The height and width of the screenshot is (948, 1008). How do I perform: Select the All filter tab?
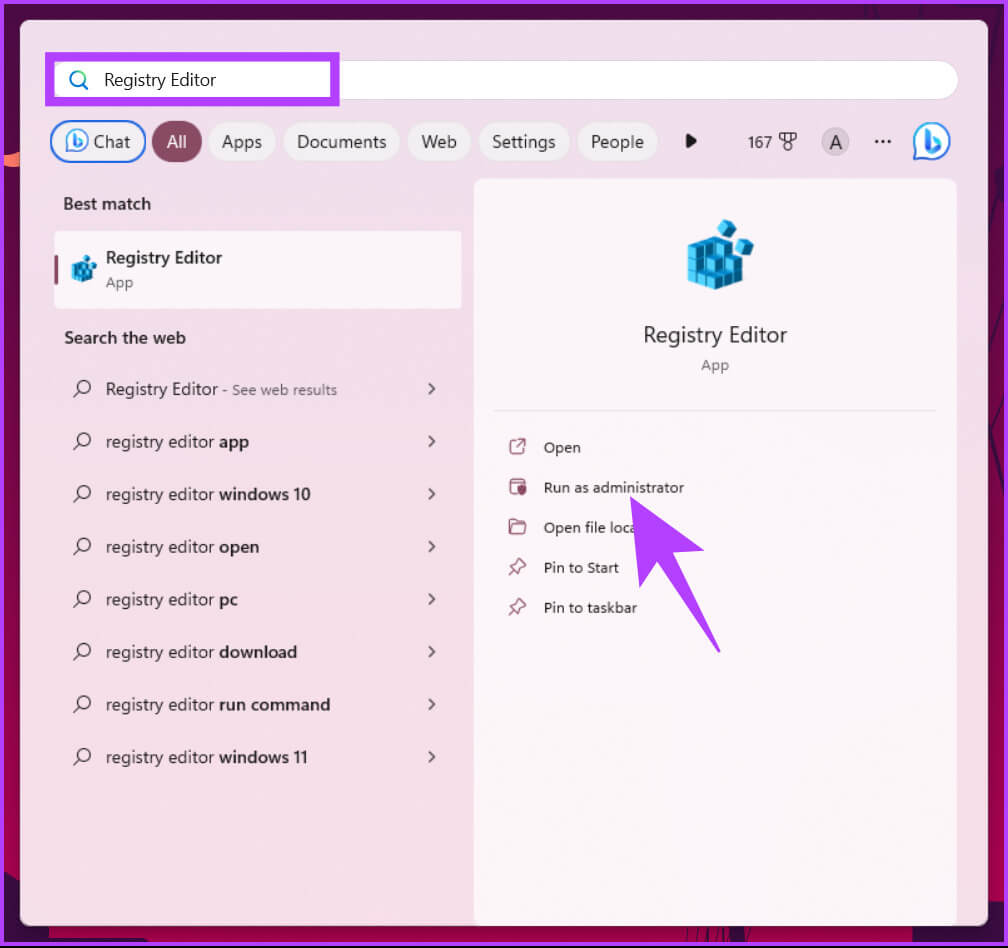pyautogui.click(x=177, y=141)
